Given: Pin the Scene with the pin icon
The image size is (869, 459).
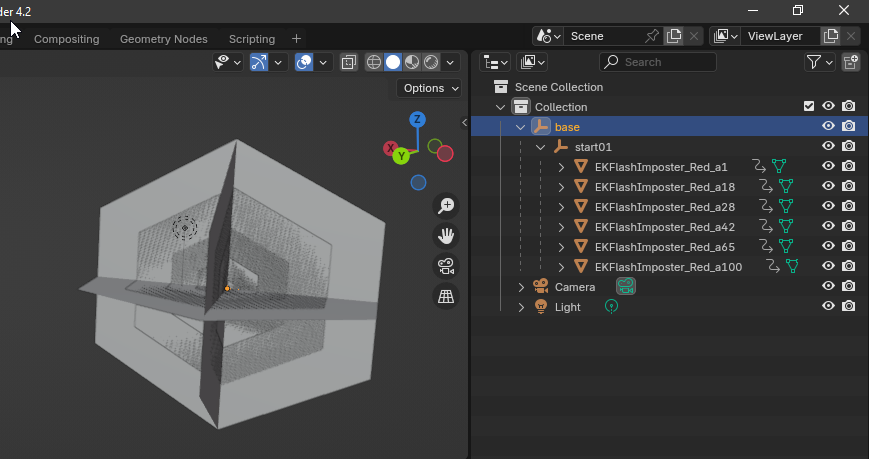Looking at the screenshot, I should click(652, 36).
